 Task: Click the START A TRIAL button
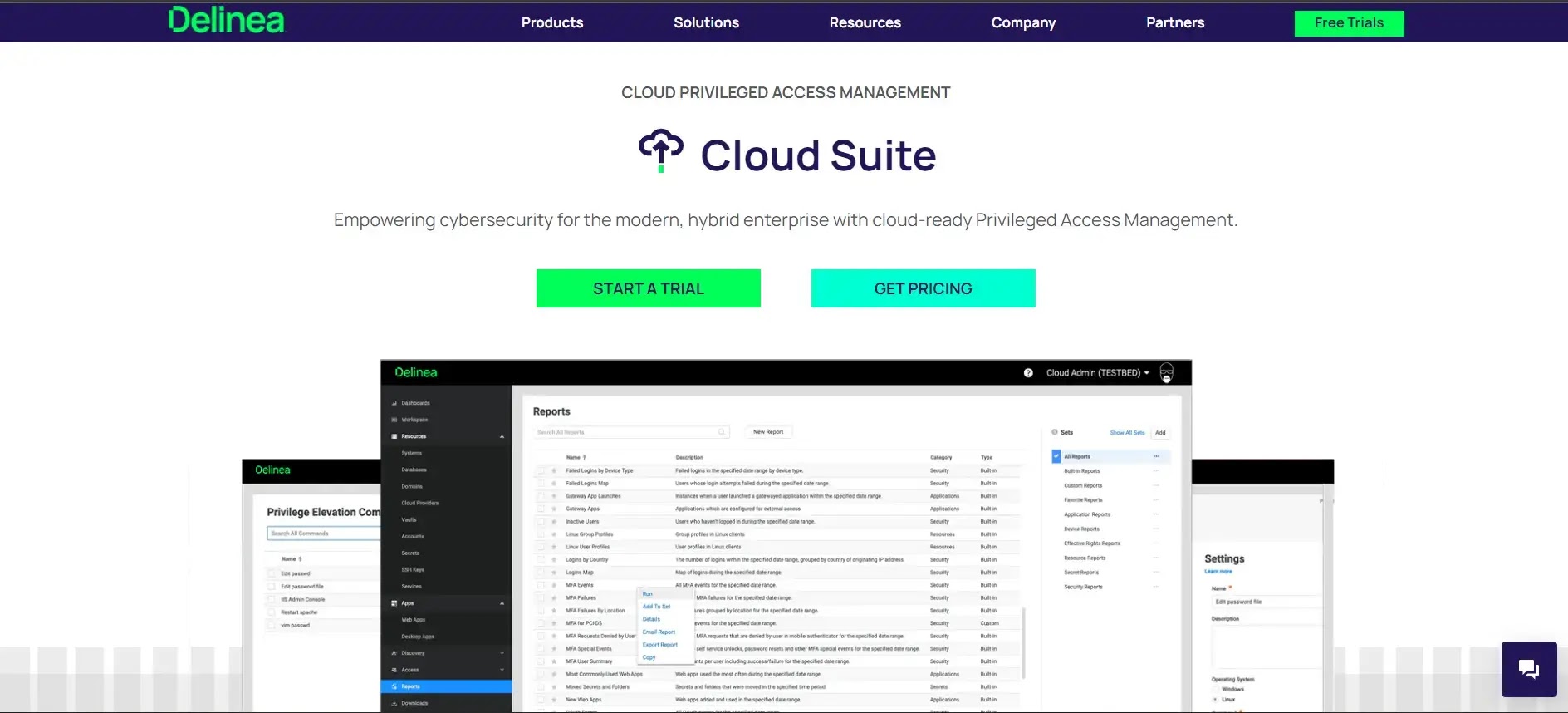[649, 288]
